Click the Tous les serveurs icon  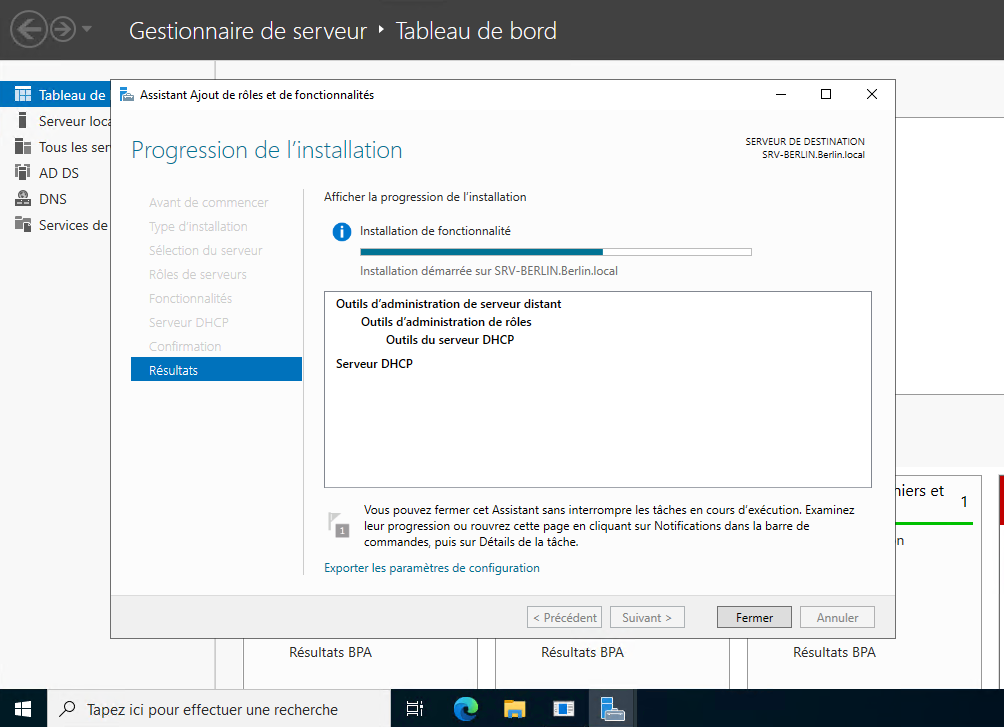click(22, 147)
